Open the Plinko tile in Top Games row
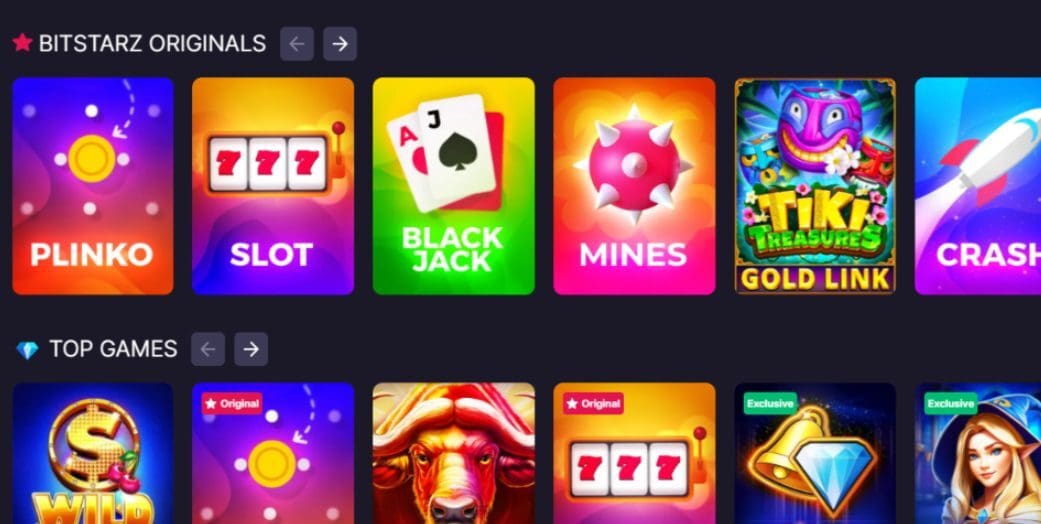Viewport: 1041px width, 524px height. (x=273, y=454)
